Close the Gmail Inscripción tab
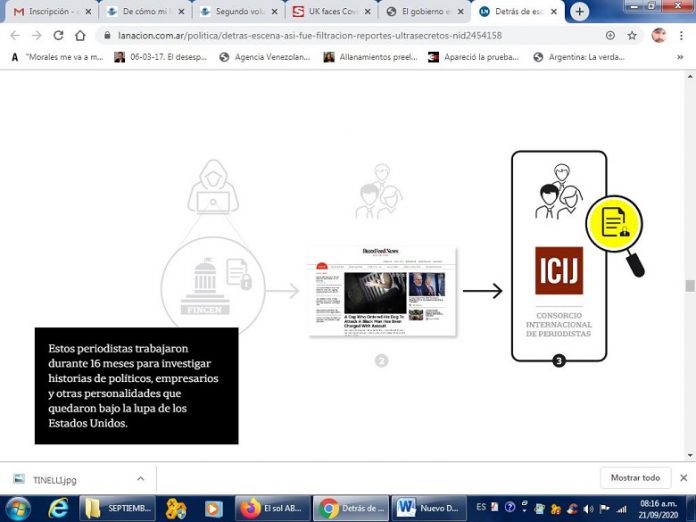Screen dimensions: 696x522 (x=88, y=12)
